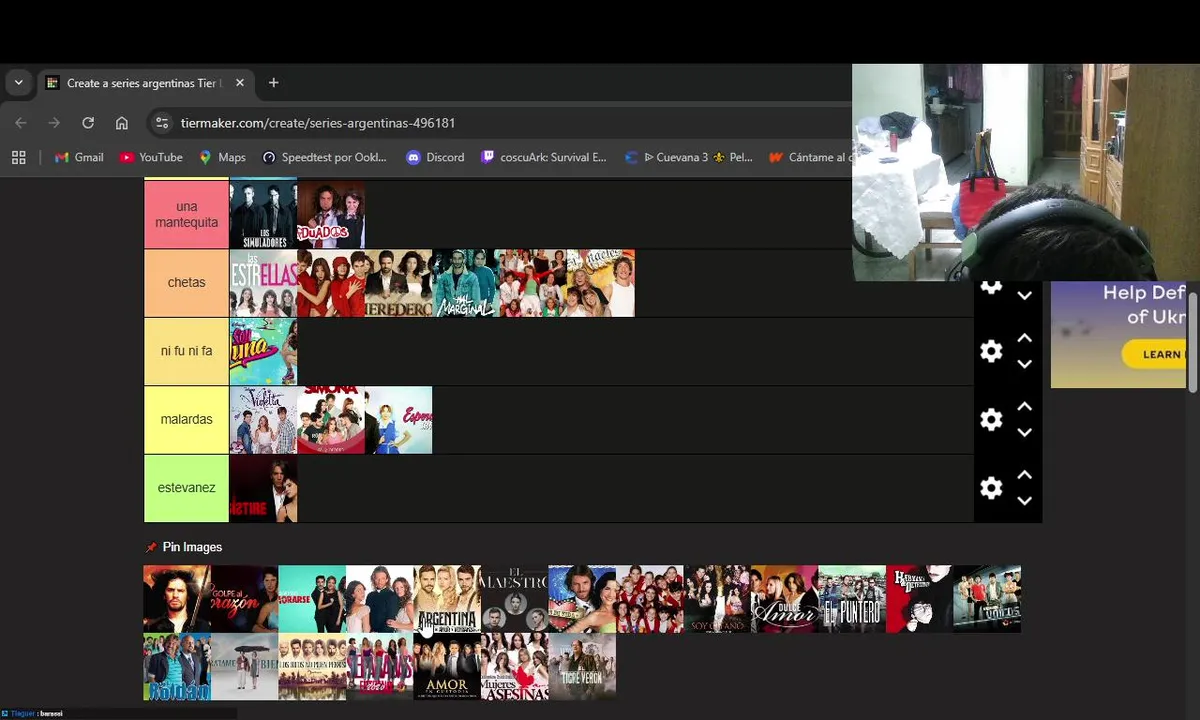
Task: Select Los Simuladores poster in una mantequita
Action: [x=263, y=214]
